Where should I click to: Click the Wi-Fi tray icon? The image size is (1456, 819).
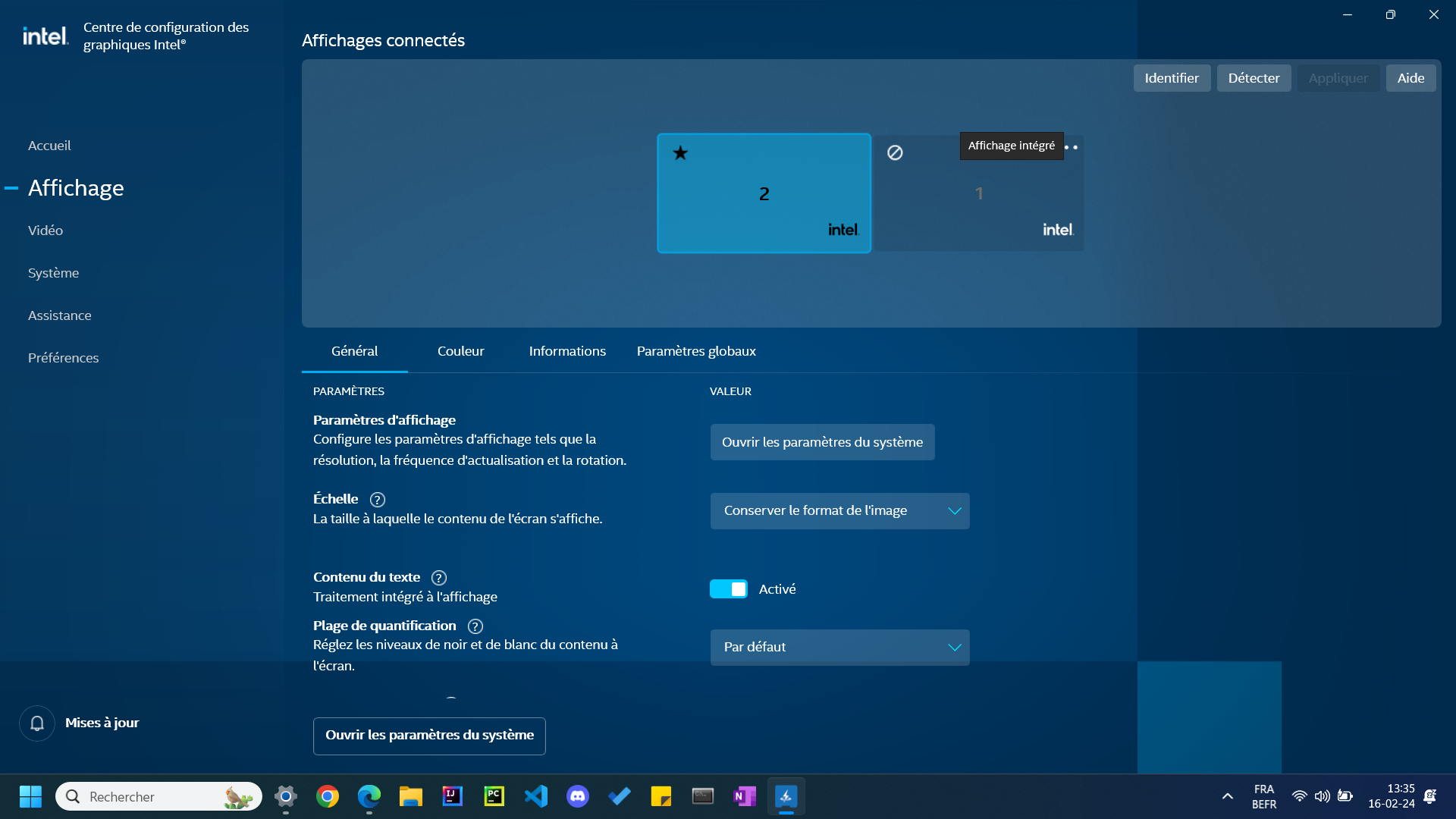click(x=1299, y=796)
